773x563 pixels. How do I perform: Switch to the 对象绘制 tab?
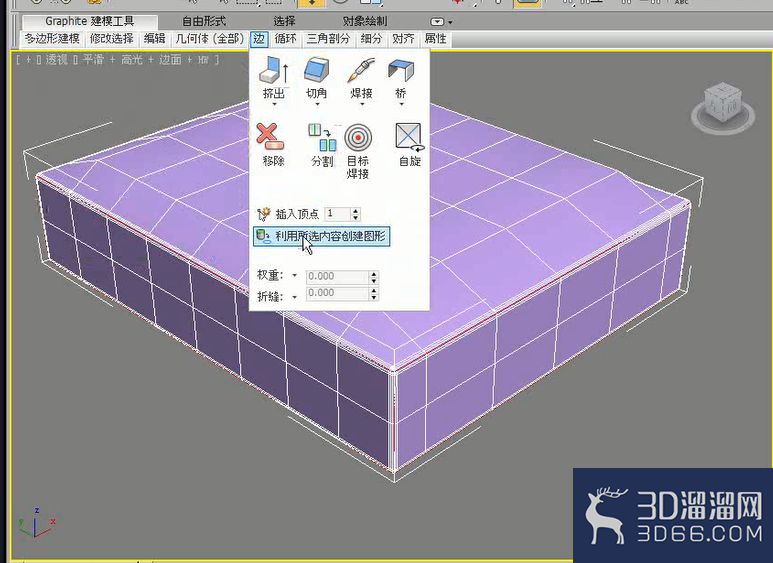pos(365,21)
